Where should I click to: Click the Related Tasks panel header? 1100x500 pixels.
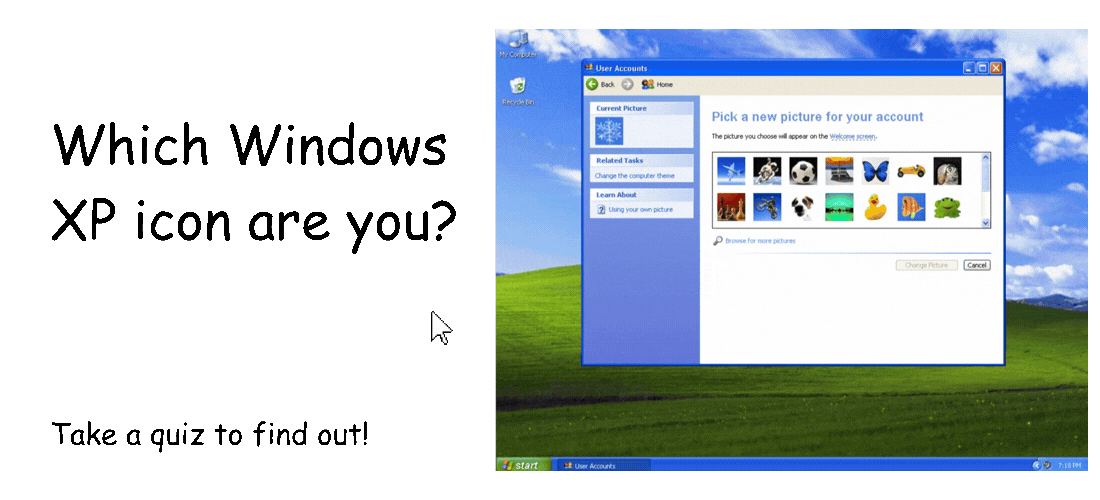(x=641, y=161)
